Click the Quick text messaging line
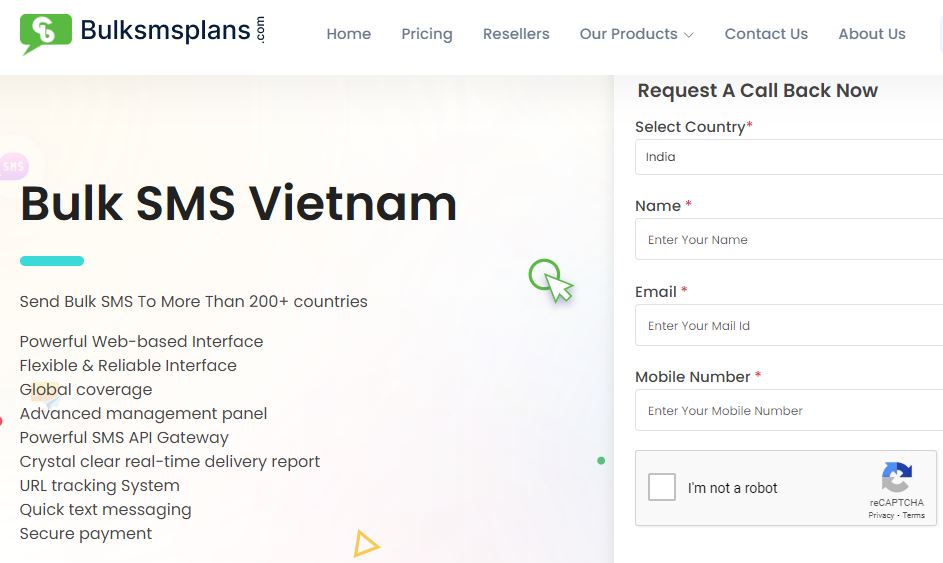Image resolution: width=943 pixels, height=563 pixels. tap(105, 510)
